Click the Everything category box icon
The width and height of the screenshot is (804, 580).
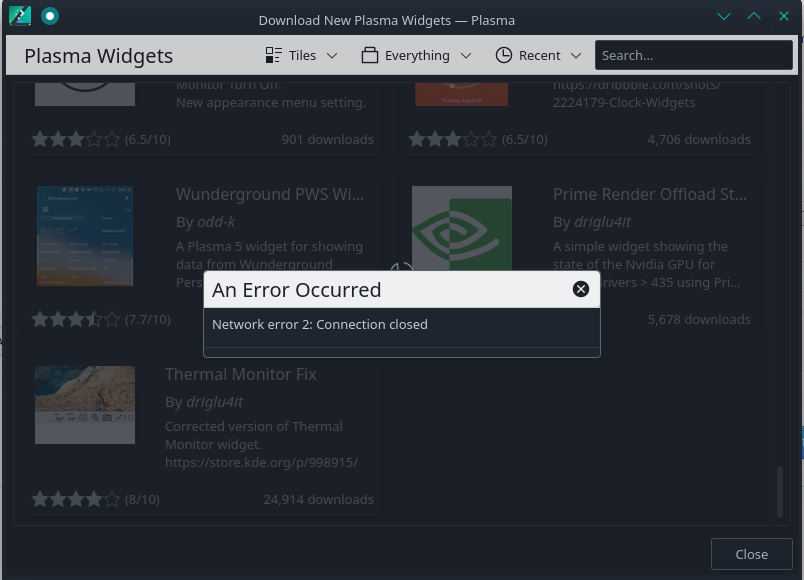tap(370, 55)
